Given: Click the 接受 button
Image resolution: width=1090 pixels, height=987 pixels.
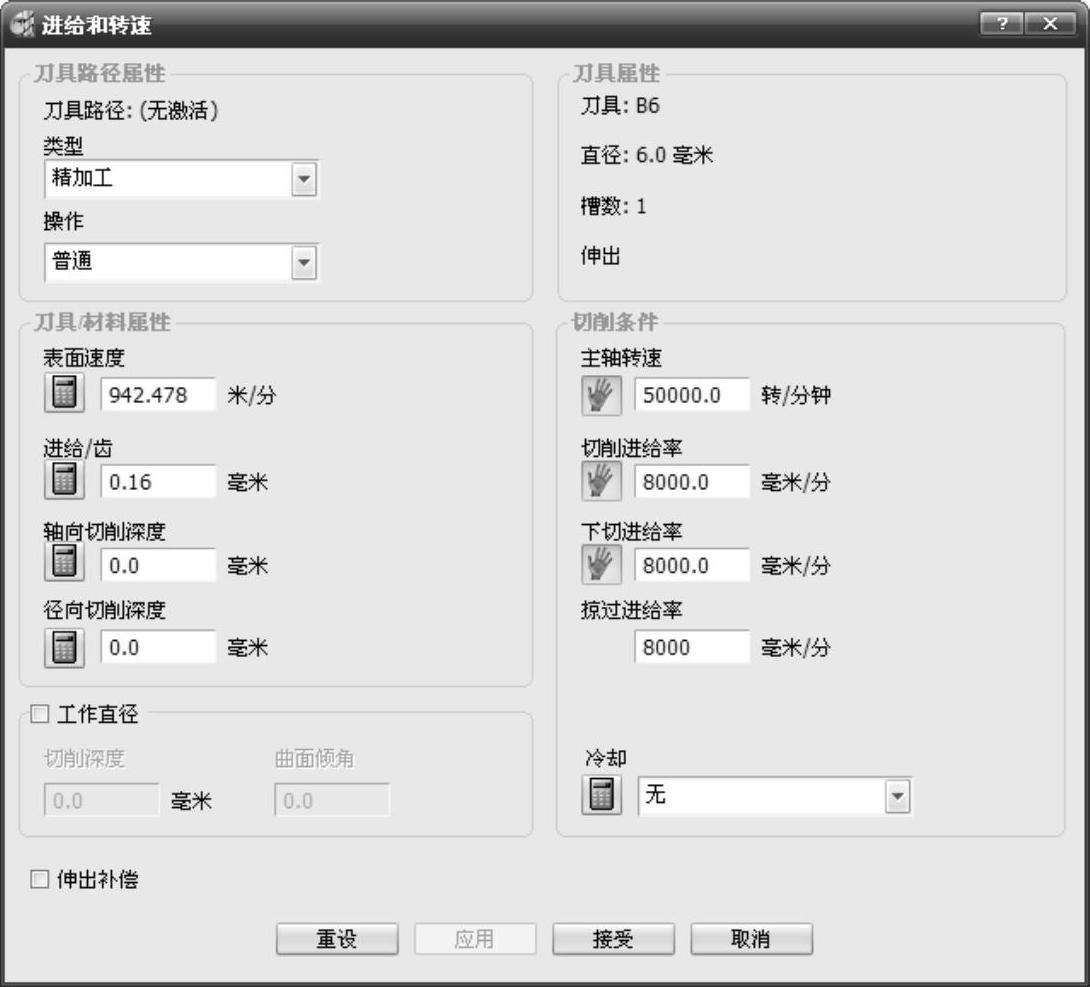Looking at the screenshot, I should pos(613,939).
